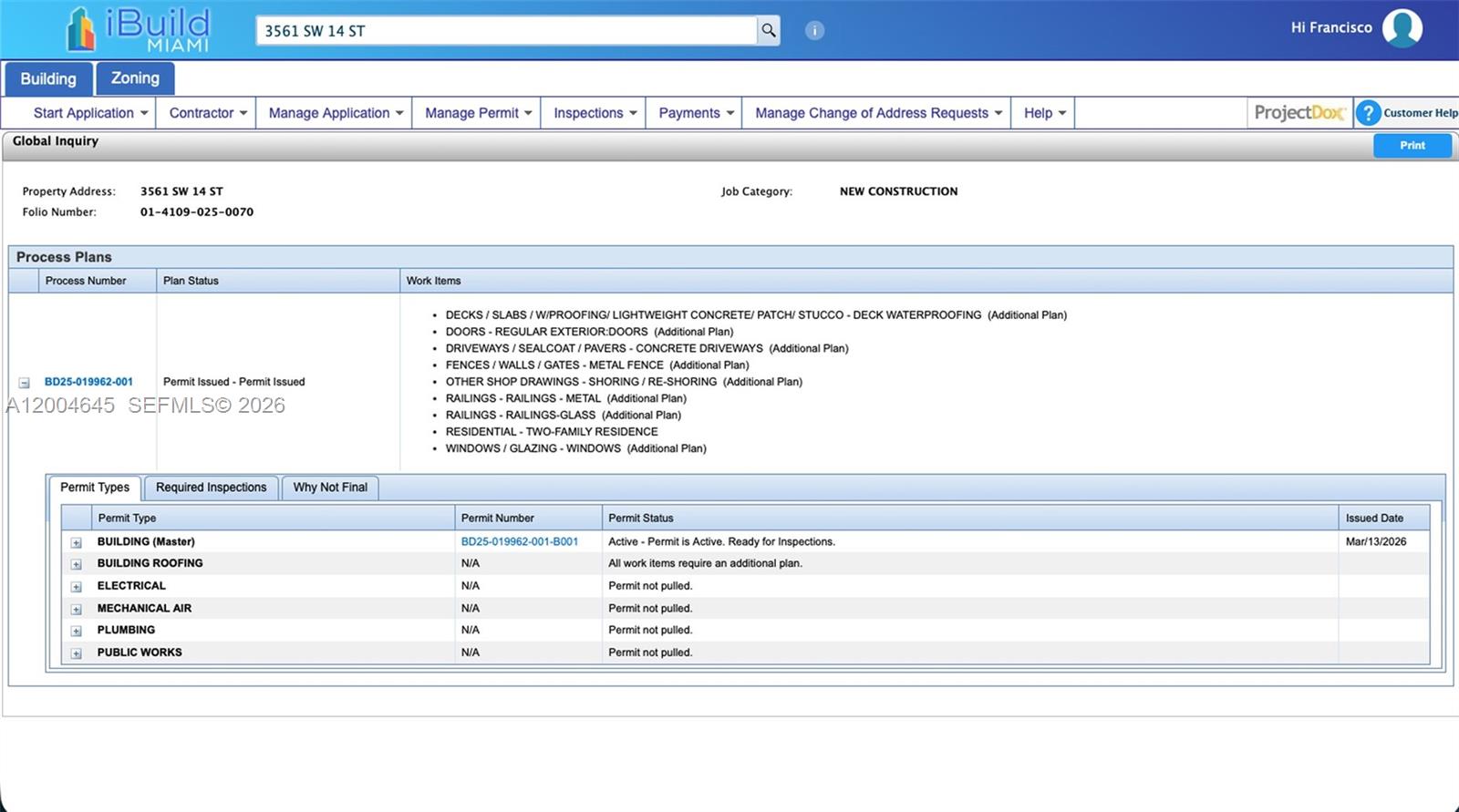The image size is (1459, 812).
Task: Open the user profile avatar
Action: (x=1402, y=28)
